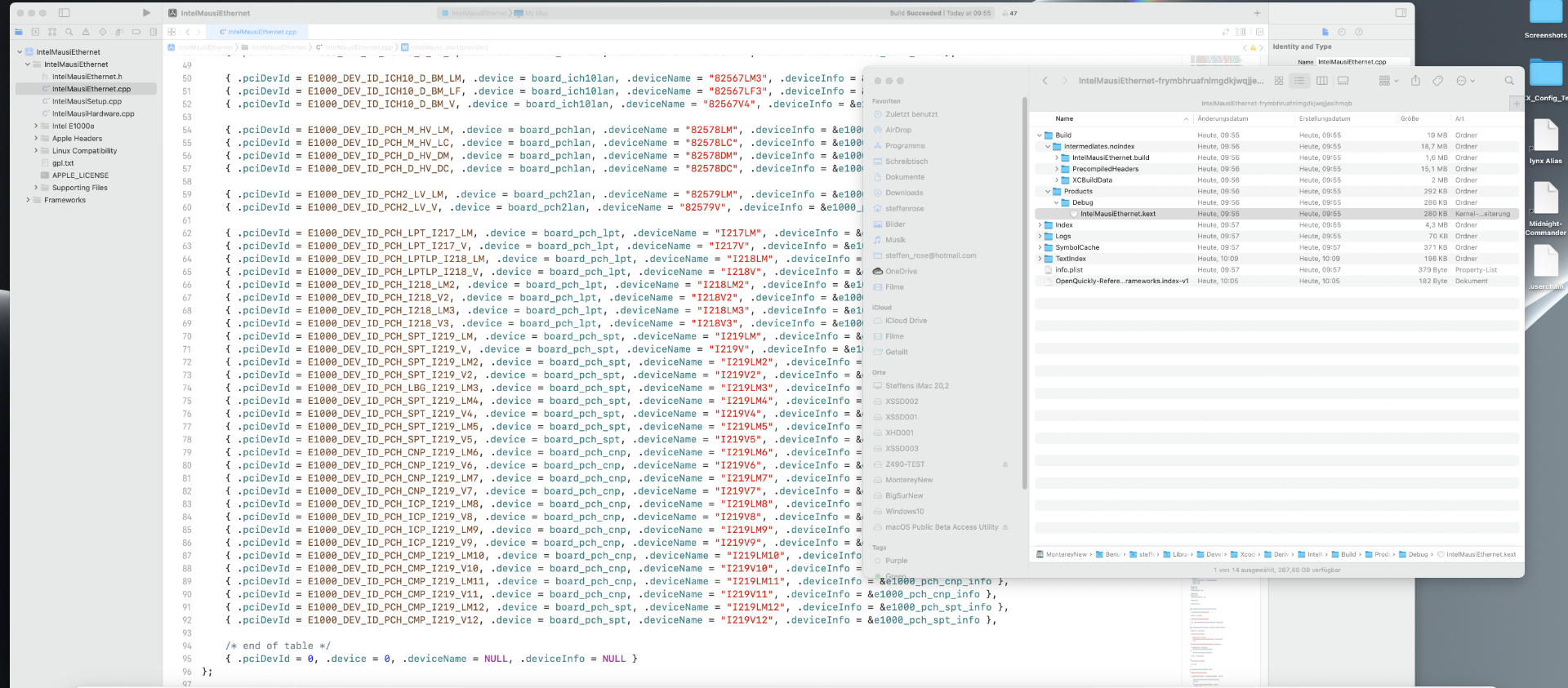Open the Issue navigator warning triangle
Screen dimensions: 1568x688
point(86,32)
